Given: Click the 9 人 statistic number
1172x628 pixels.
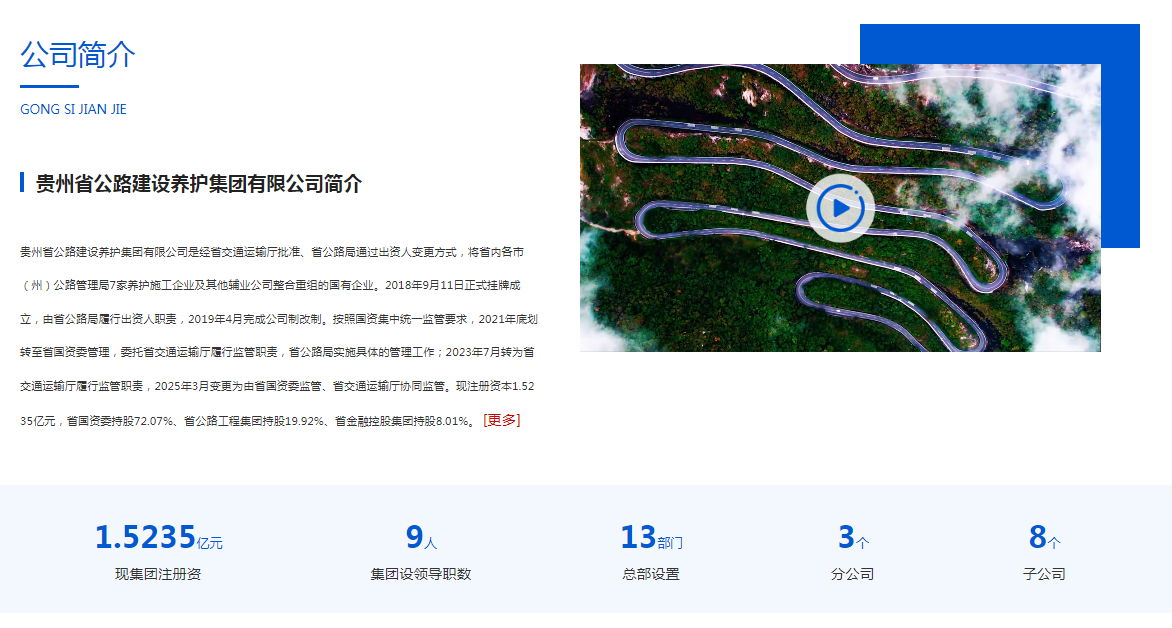Looking at the screenshot, I should (421, 538).
